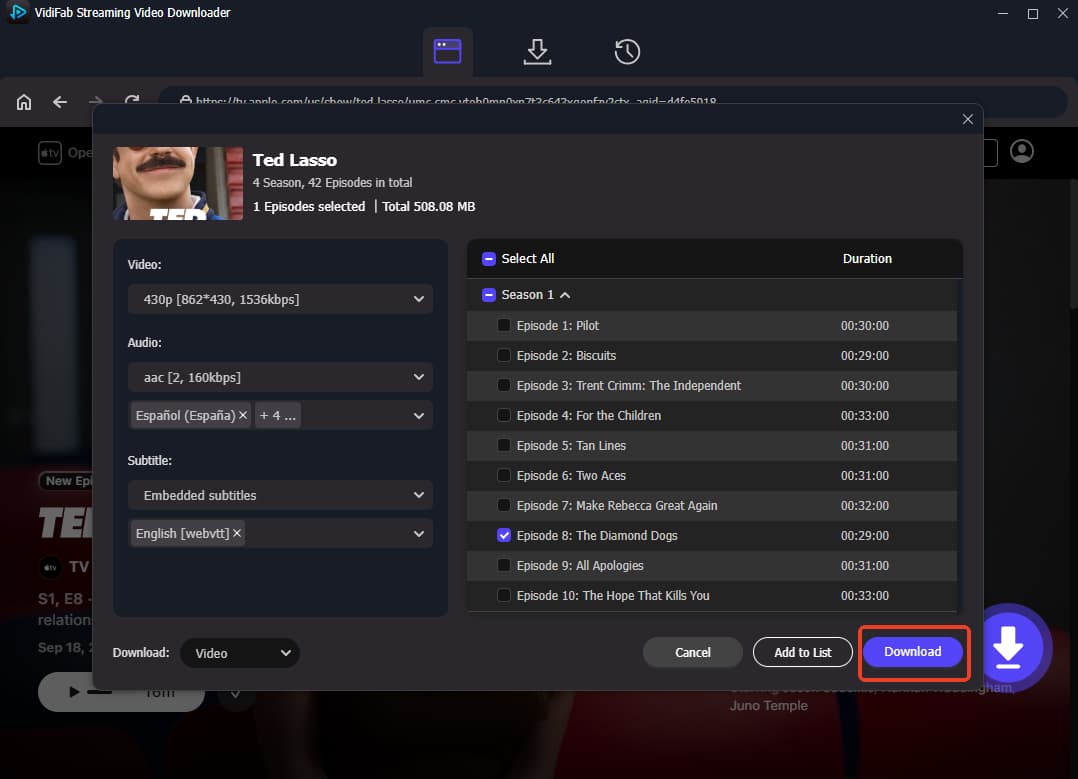Click the Ted Lasso title text
The width and height of the screenshot is (1078, 779).
294,160
